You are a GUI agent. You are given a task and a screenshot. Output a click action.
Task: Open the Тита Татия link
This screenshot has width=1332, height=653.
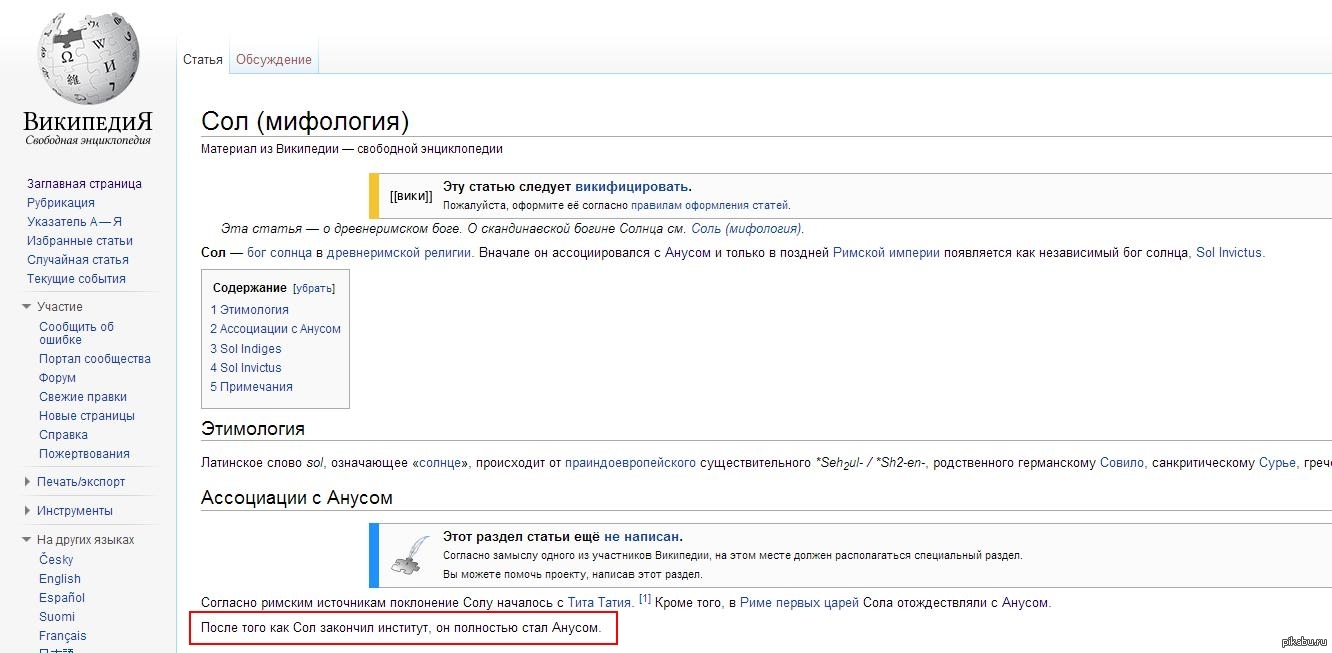tap(600, 603)
